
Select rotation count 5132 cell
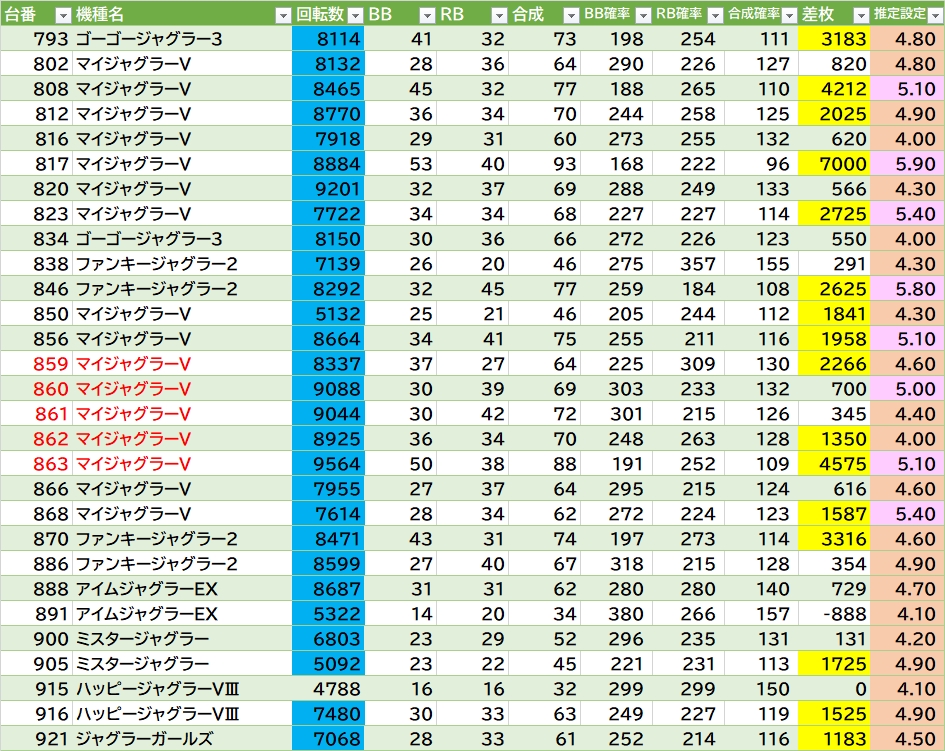328,314
